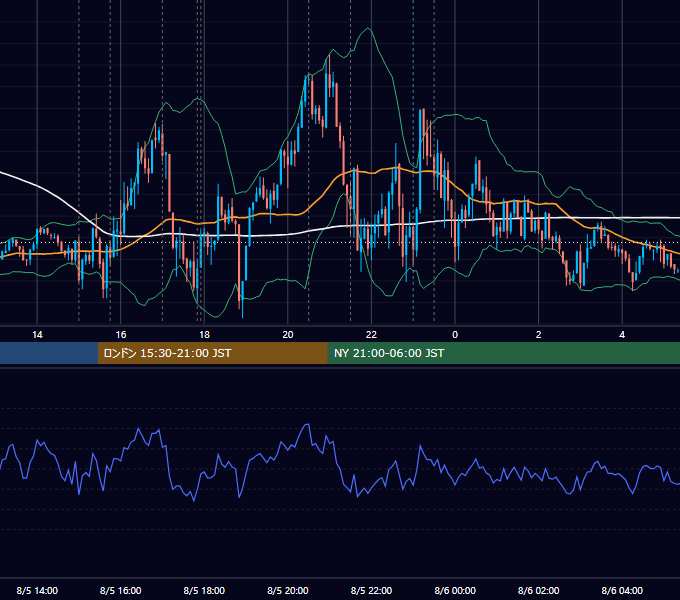Click the 8/5 18:00 date label
Screen dimensions: 680x600
pyautogui.click(x=204, y=590)
